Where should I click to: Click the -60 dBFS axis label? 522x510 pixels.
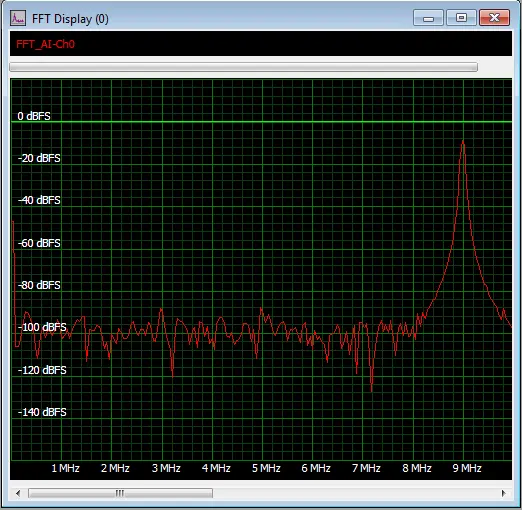click(x=39, y=243)
